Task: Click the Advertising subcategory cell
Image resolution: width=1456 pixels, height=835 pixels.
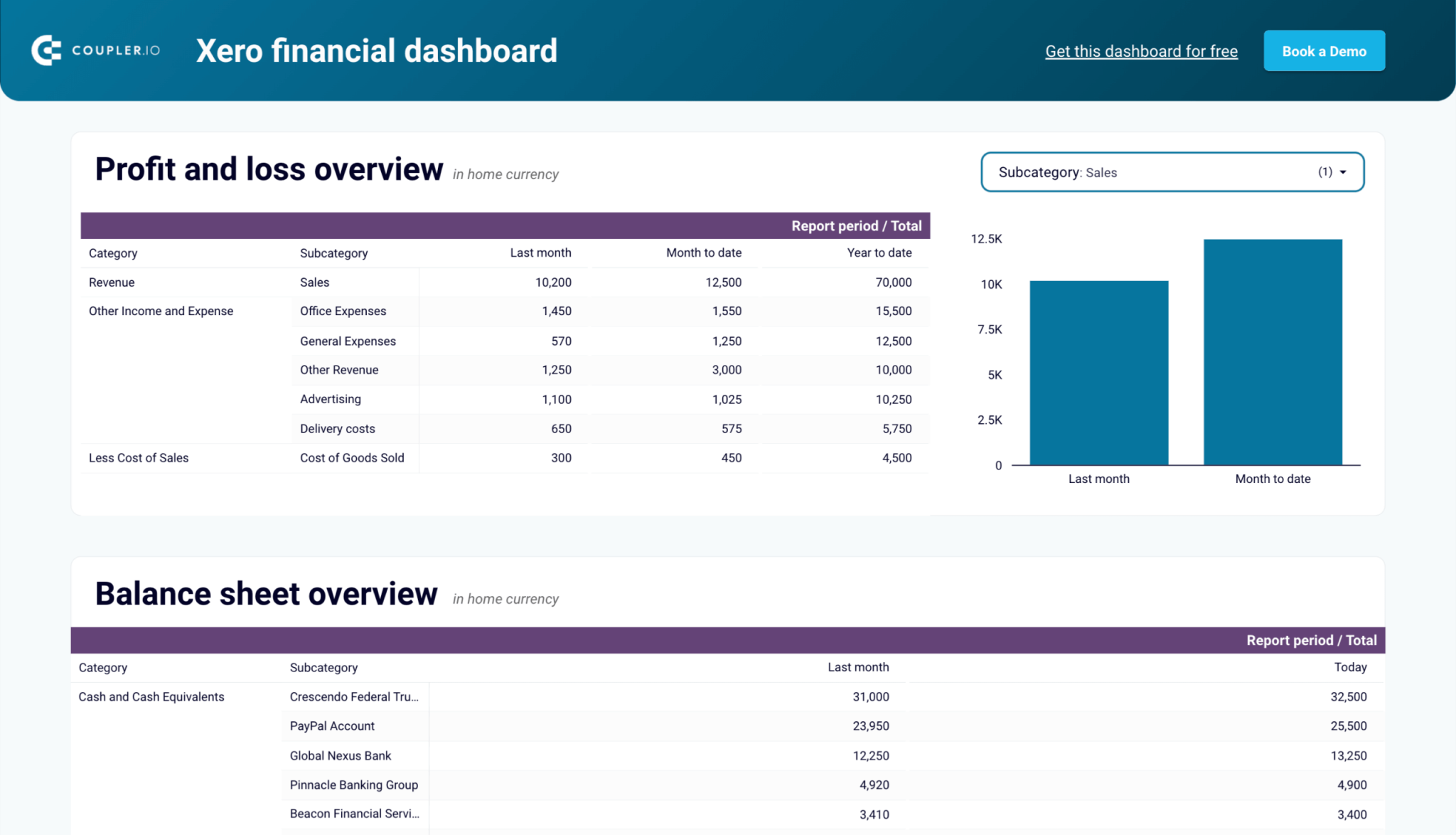Action: click(330, 399)
